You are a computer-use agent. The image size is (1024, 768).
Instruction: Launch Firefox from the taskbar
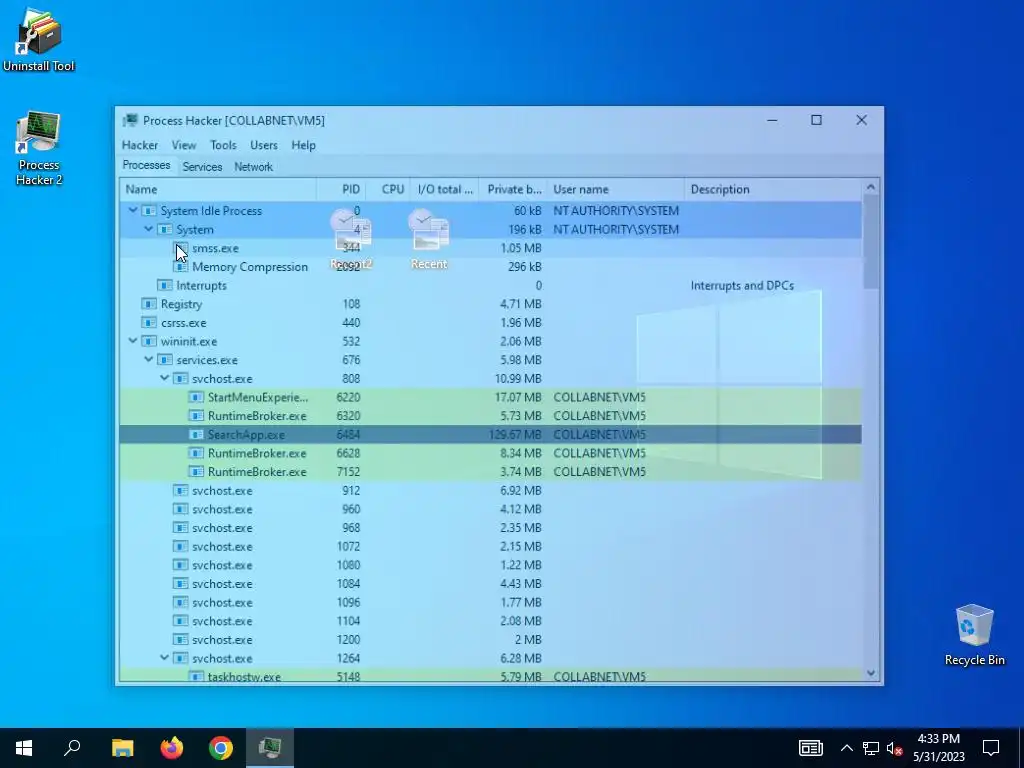(172, 748)
